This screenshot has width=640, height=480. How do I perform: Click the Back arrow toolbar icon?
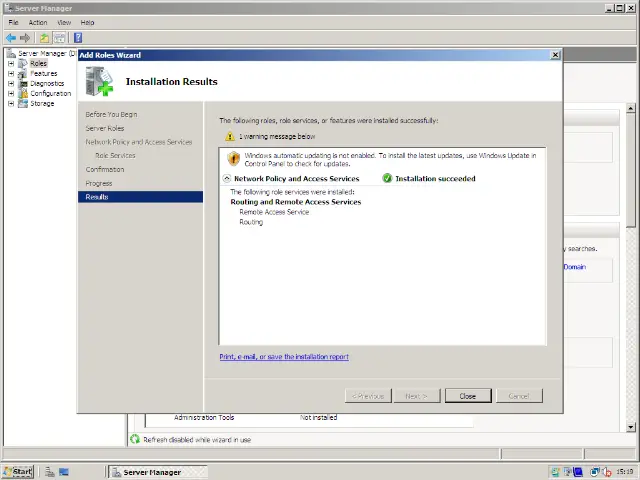(11, 38)
